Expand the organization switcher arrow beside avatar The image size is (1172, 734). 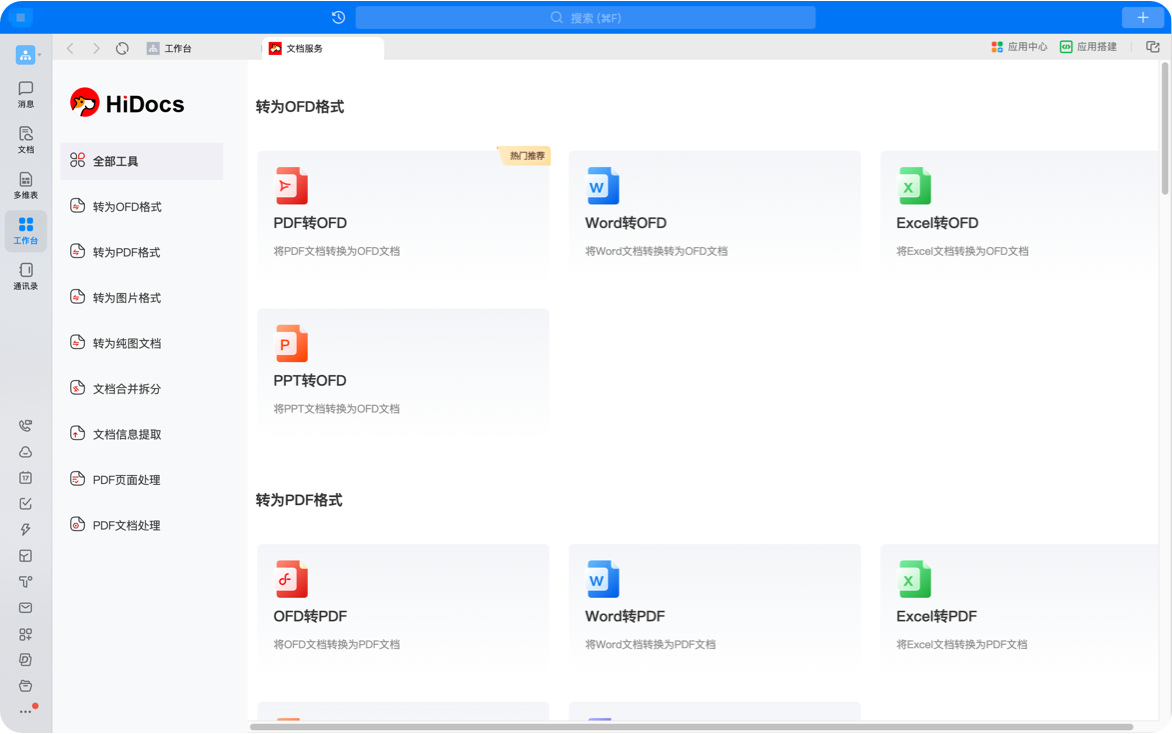pyautogui.click(x=40, y=55)
